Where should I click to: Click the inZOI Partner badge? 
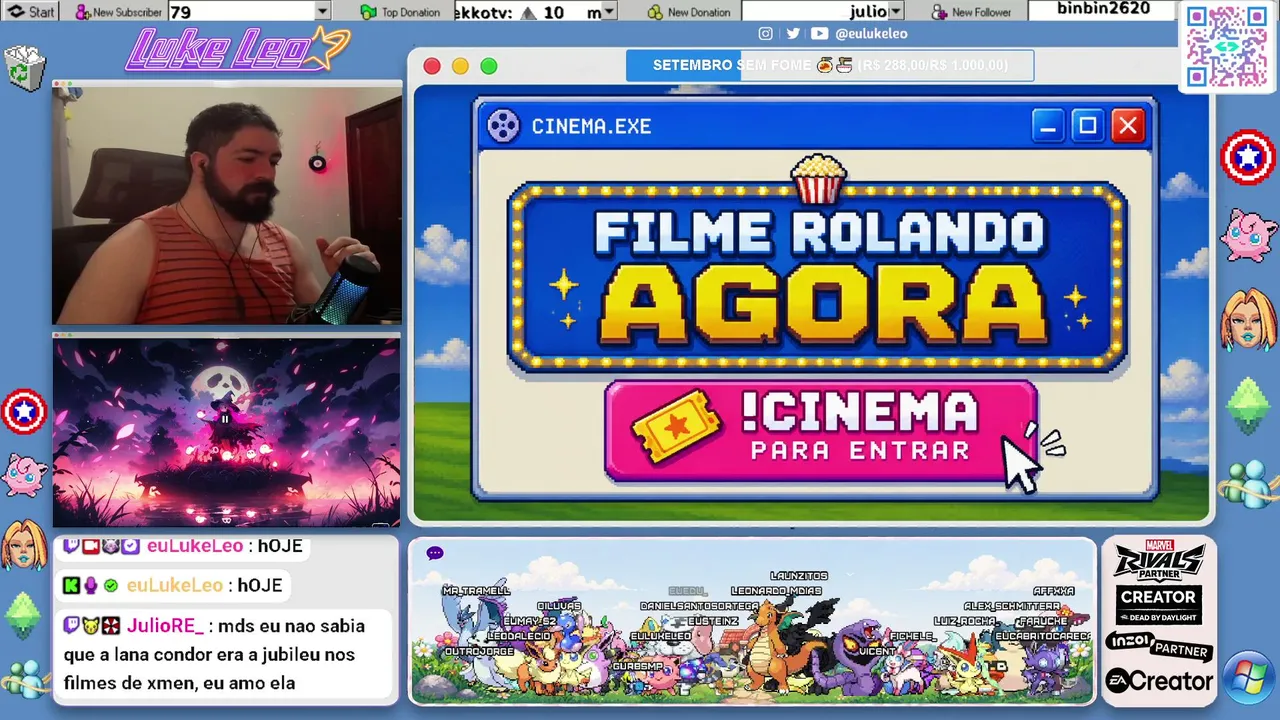tap(1159, 645)
